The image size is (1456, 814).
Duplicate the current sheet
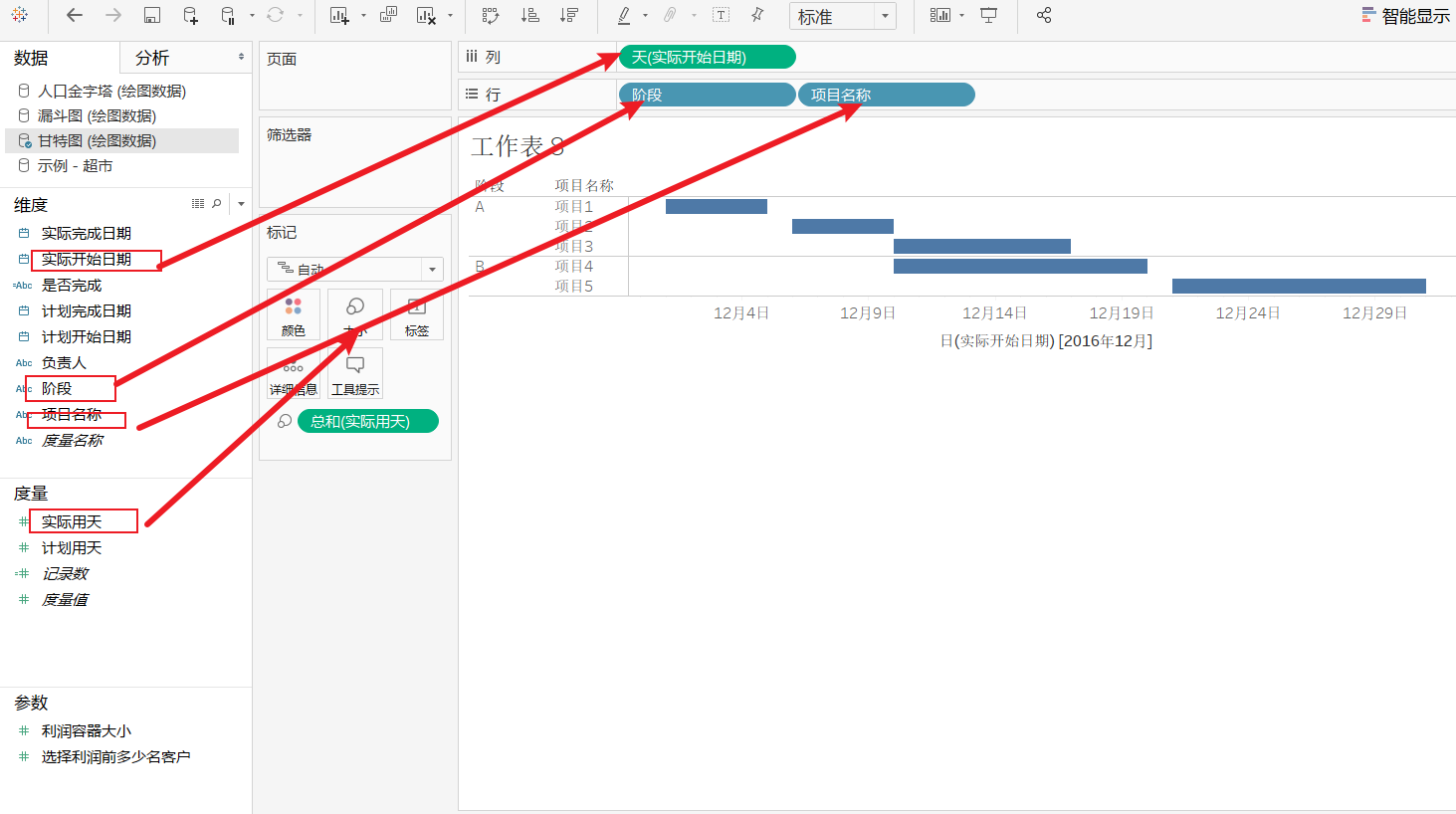[388, 15]
